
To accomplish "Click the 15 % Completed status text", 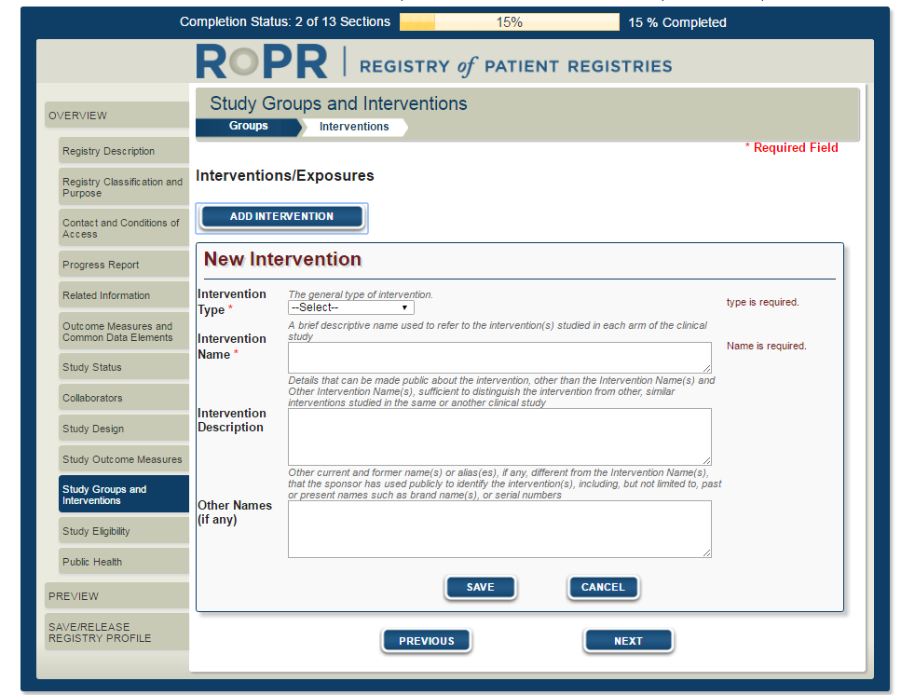I will tap(677, 22).
